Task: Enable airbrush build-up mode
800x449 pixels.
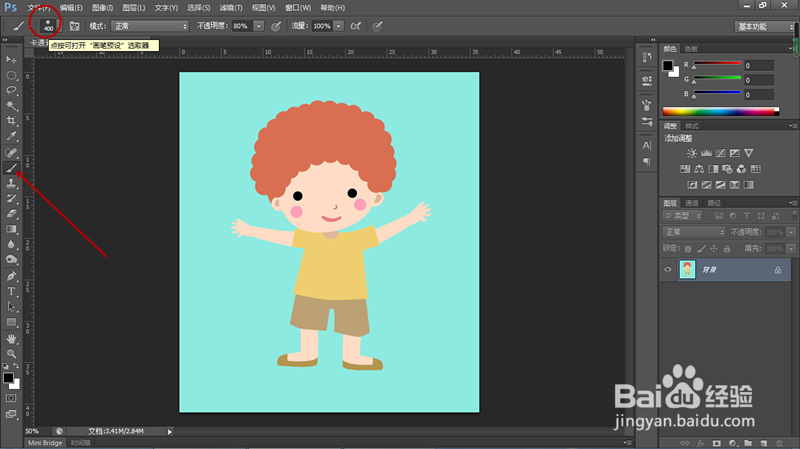Action: [x=356, y=26]
